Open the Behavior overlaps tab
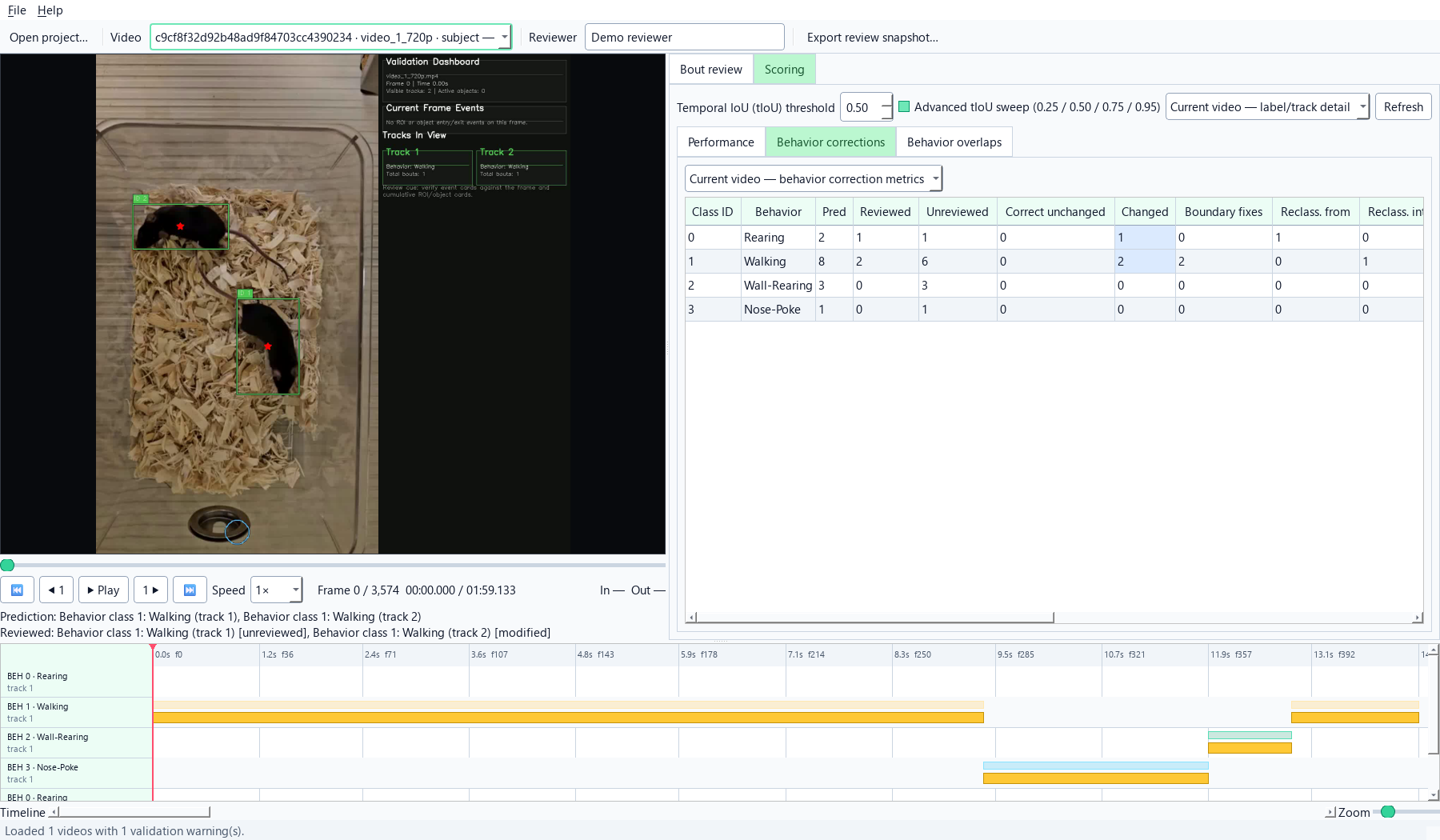1440x840 pixels. pyautogui.click(x=954, y=142)
